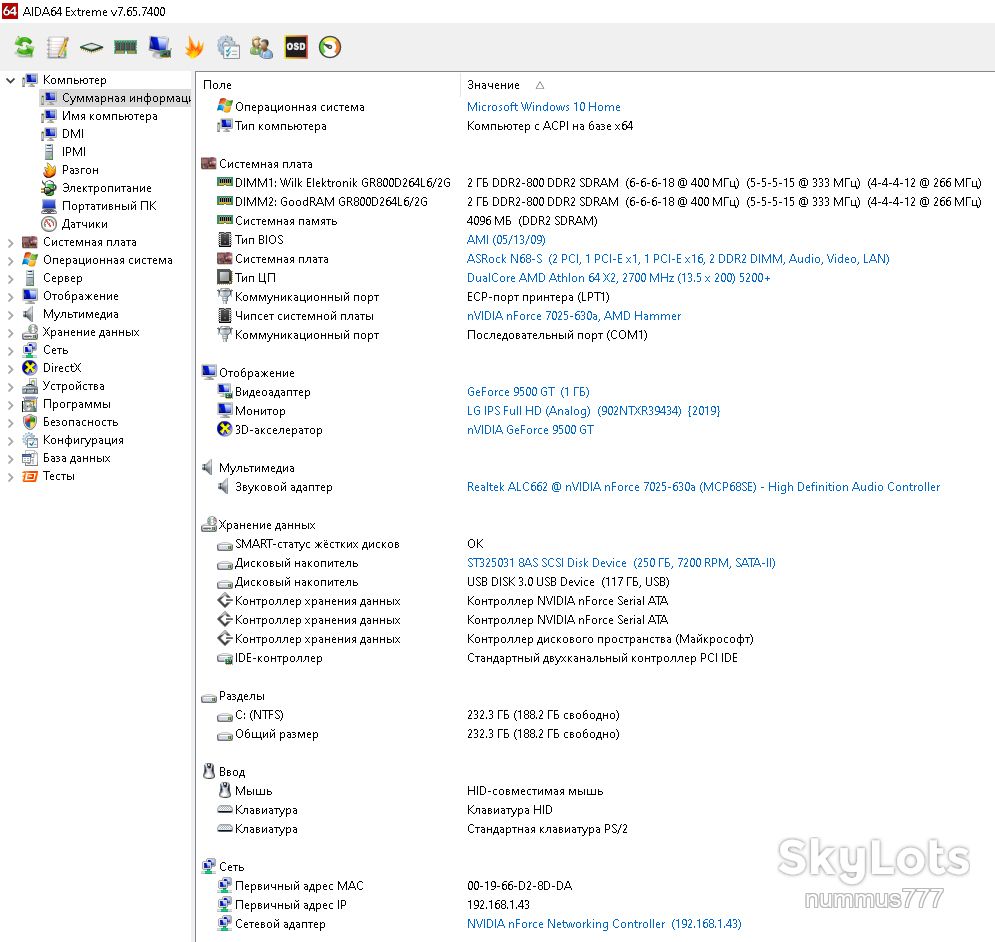This screenshot has height=942, width=995.
Task: Select the Тип компьютера row
Action: pos(595,126)
